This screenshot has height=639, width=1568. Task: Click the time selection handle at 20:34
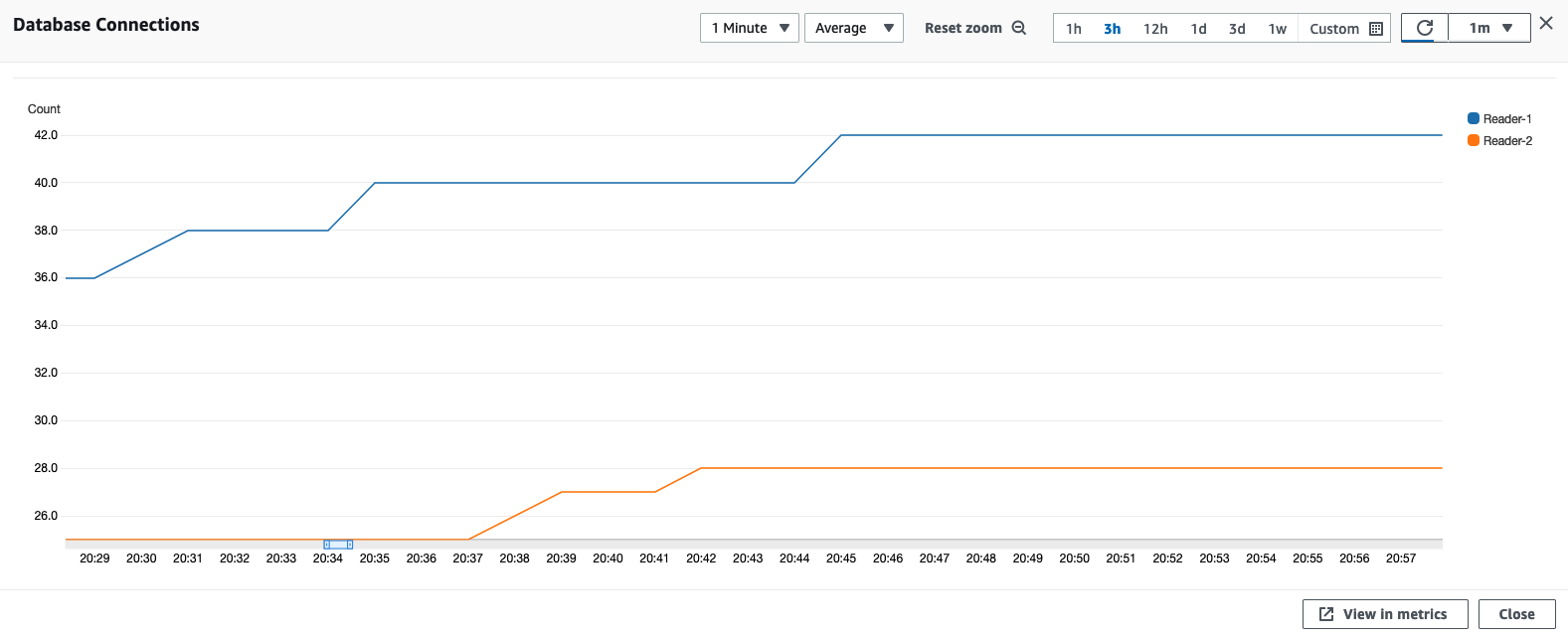coord(338,545)
